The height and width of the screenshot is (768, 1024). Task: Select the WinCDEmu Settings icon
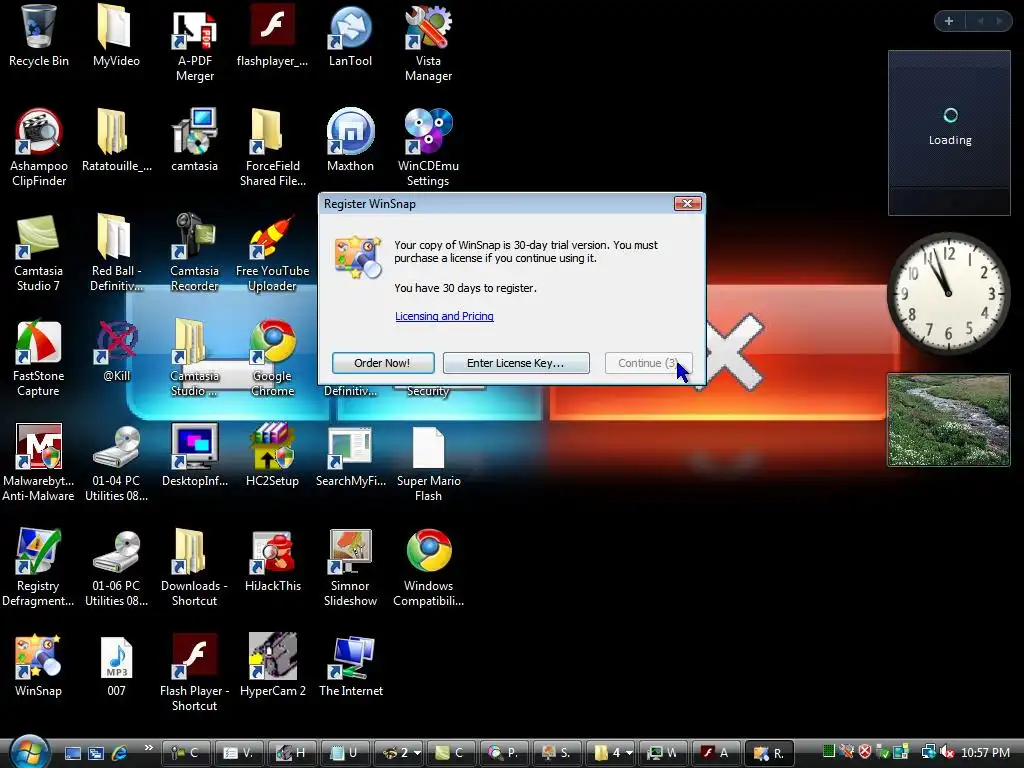pyautogui.click(x=428, y=132)
